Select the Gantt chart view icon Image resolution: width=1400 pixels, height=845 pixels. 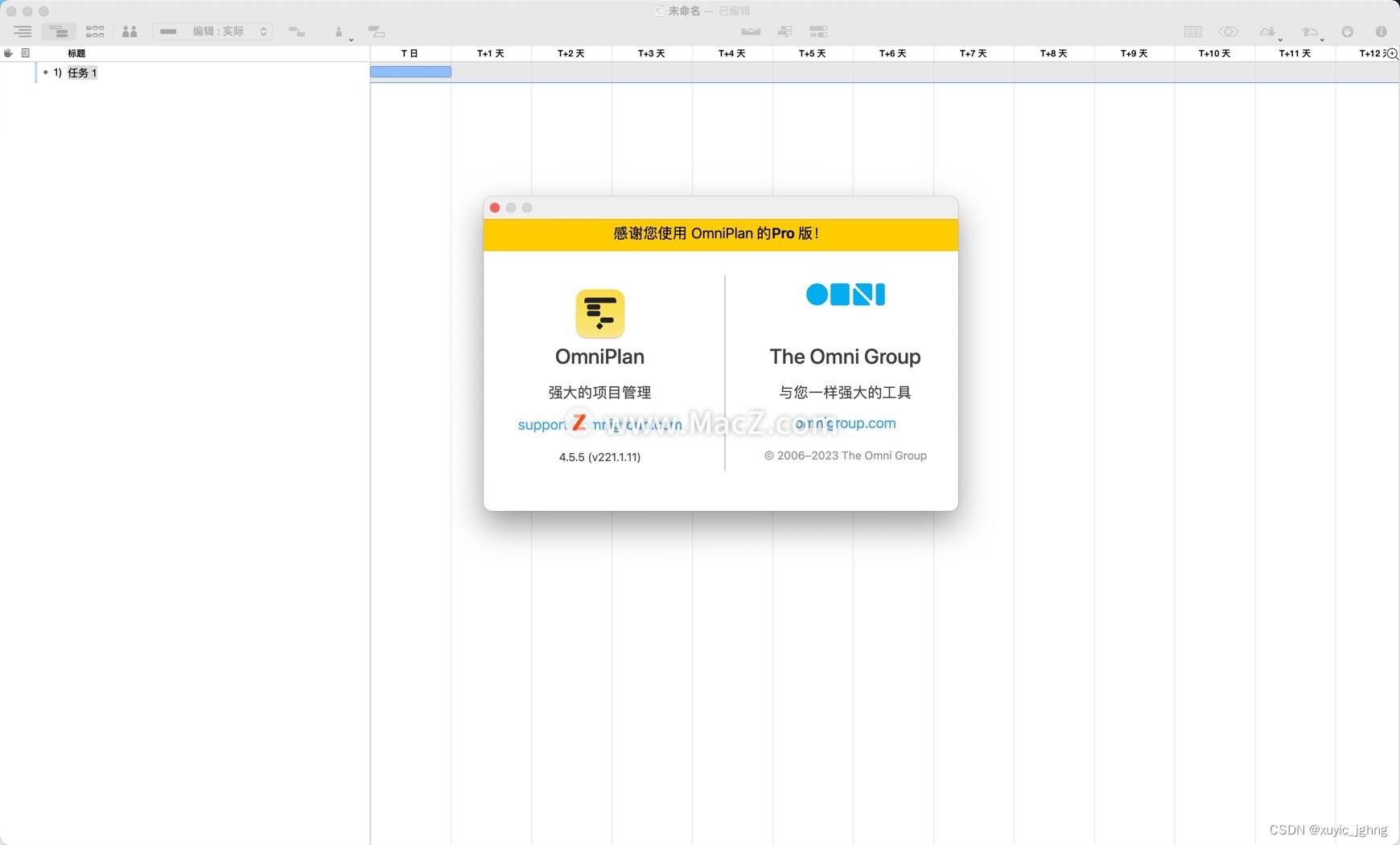[x=59, y=31]
